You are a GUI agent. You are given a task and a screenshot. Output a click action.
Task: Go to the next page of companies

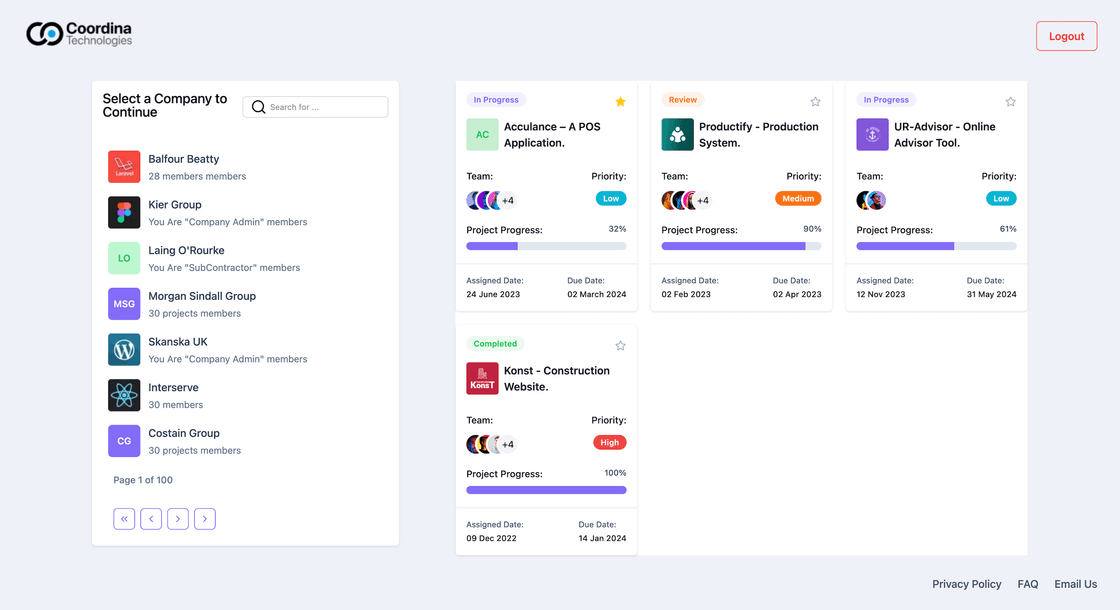178,518
